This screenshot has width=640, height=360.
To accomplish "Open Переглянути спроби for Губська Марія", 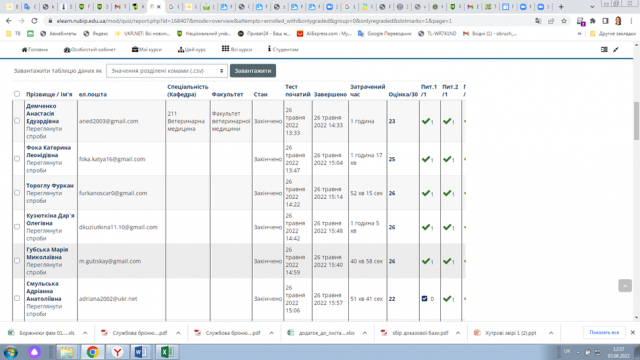I will point(44,268).
